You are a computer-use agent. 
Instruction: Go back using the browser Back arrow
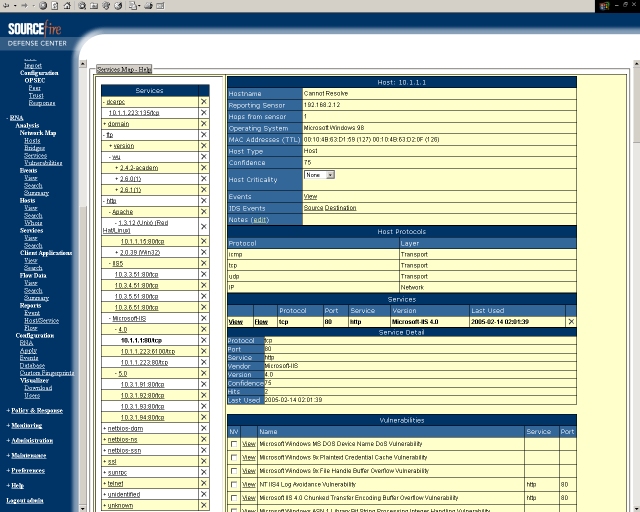point(6,6)
